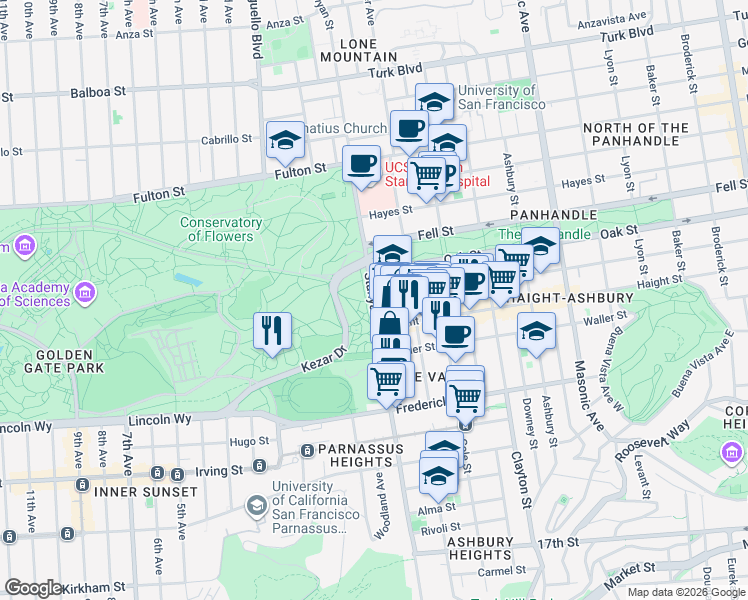The width and height of the screenshot is (748, 600).
Task: Select the transit stop icon right of Irving St label
Action: tap(260, 466)
